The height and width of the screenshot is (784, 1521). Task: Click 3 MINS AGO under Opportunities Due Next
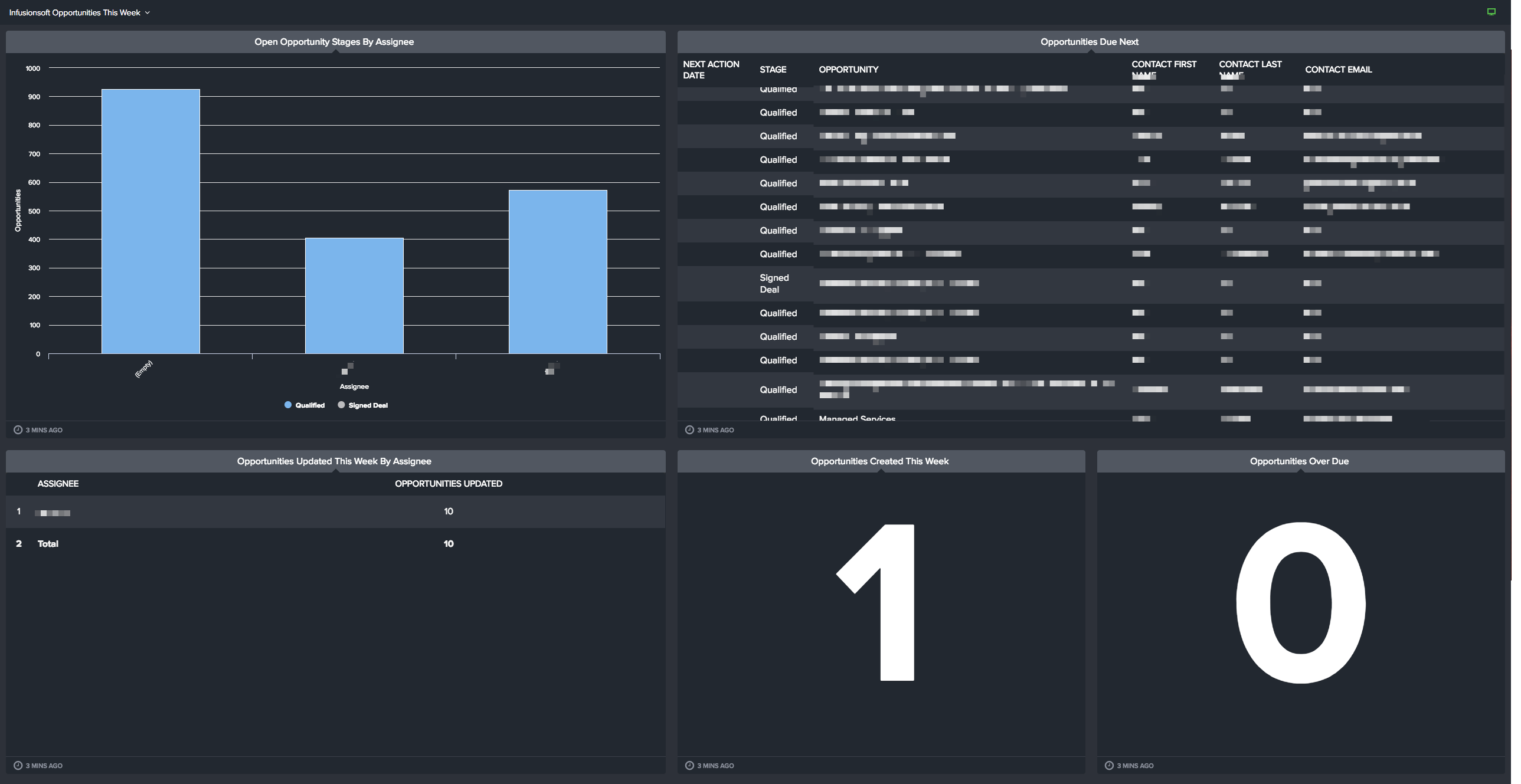[x=715, y=430]
